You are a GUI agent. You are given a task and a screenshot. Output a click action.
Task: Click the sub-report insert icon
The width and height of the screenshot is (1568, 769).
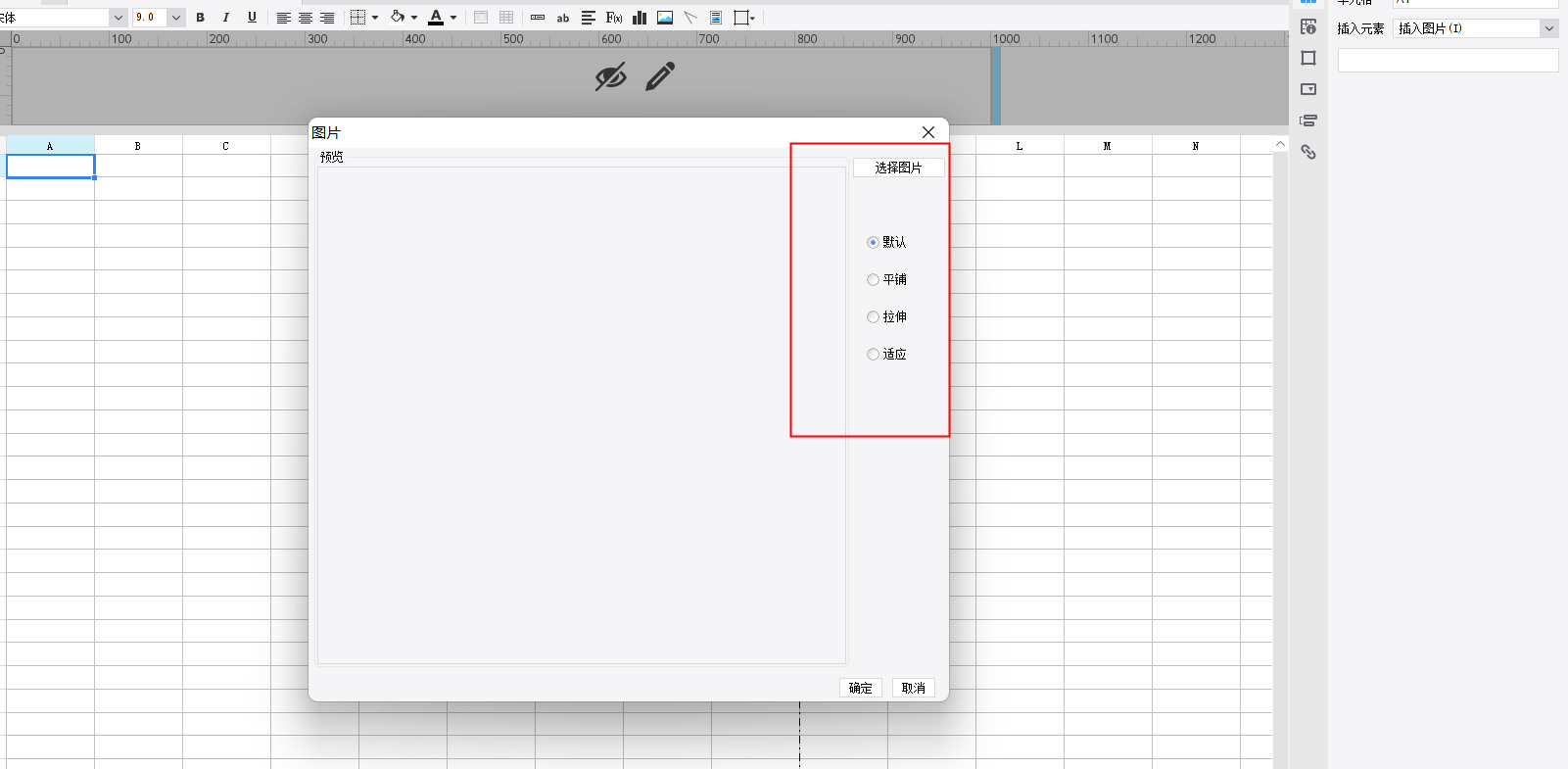tap(716, 18)
